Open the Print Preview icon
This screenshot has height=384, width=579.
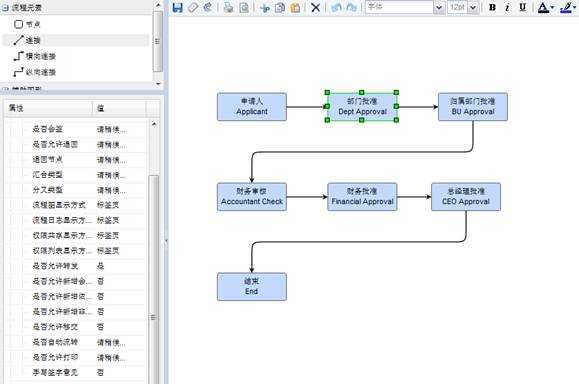244,7
